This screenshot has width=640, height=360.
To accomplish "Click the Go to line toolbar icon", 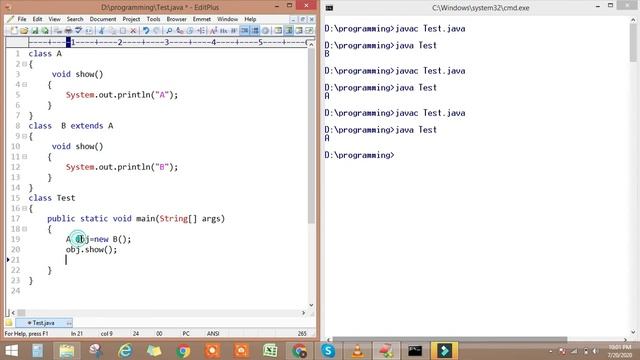I will (201, 31).
